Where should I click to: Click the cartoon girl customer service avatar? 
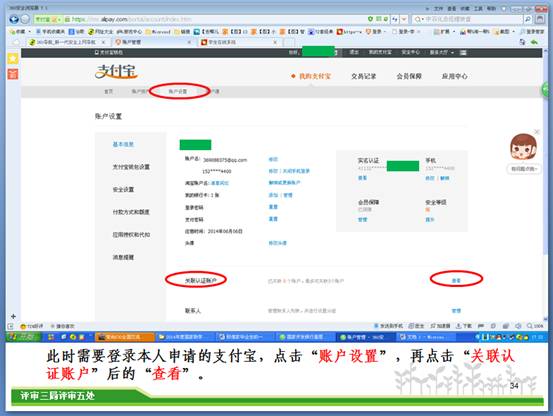(x=523, y=147)
